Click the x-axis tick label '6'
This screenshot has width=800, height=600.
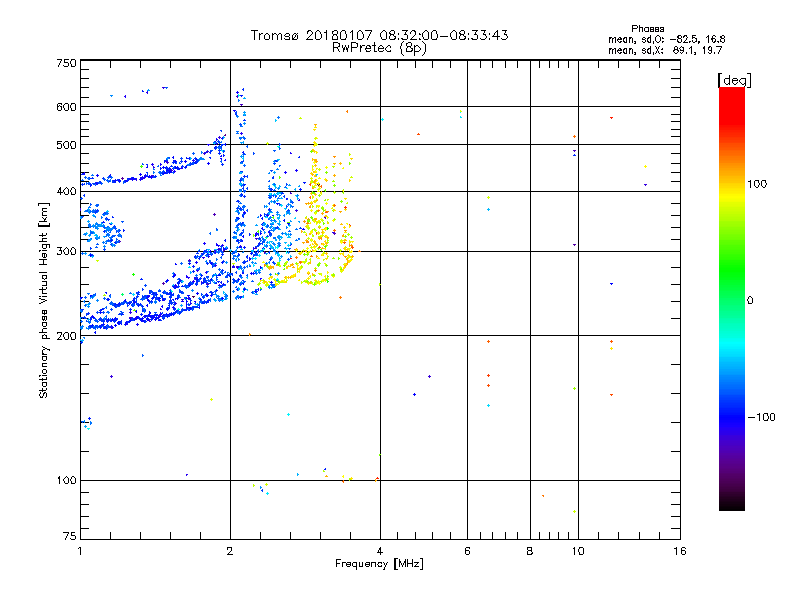tap(467, 551)
